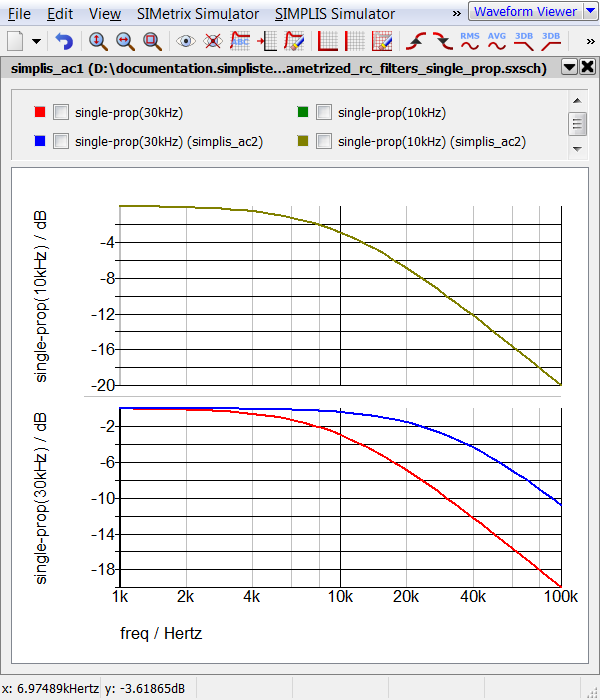Click the AVG measurement icon
This screenshot has height=700, width=600.
[x=497, y=41]
